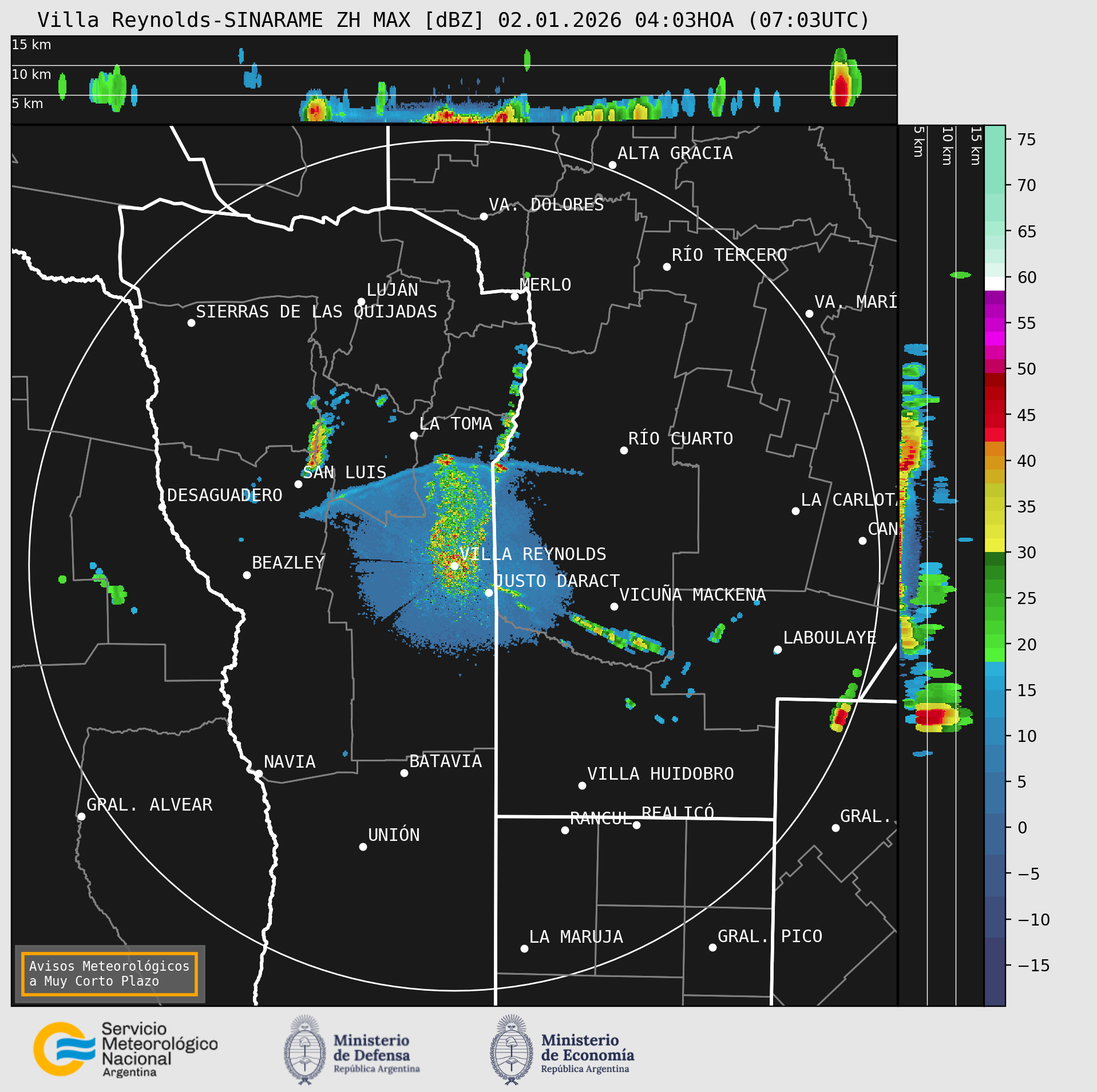Click Sierras de las Quijadas marker dot
Screen dimensions: 1097x1092
click(191, 323)
